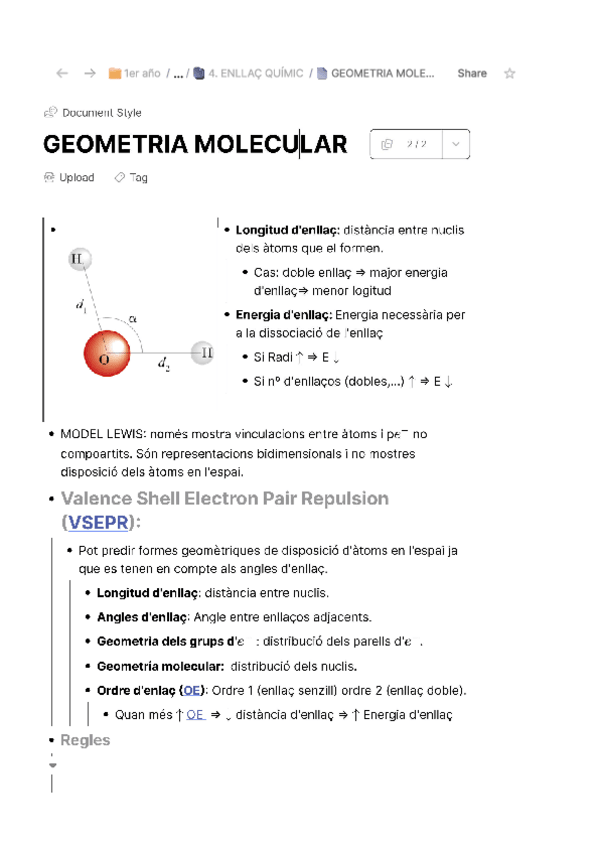Toggle the star to favorite this page
The image size is (599, 848).
510,73
